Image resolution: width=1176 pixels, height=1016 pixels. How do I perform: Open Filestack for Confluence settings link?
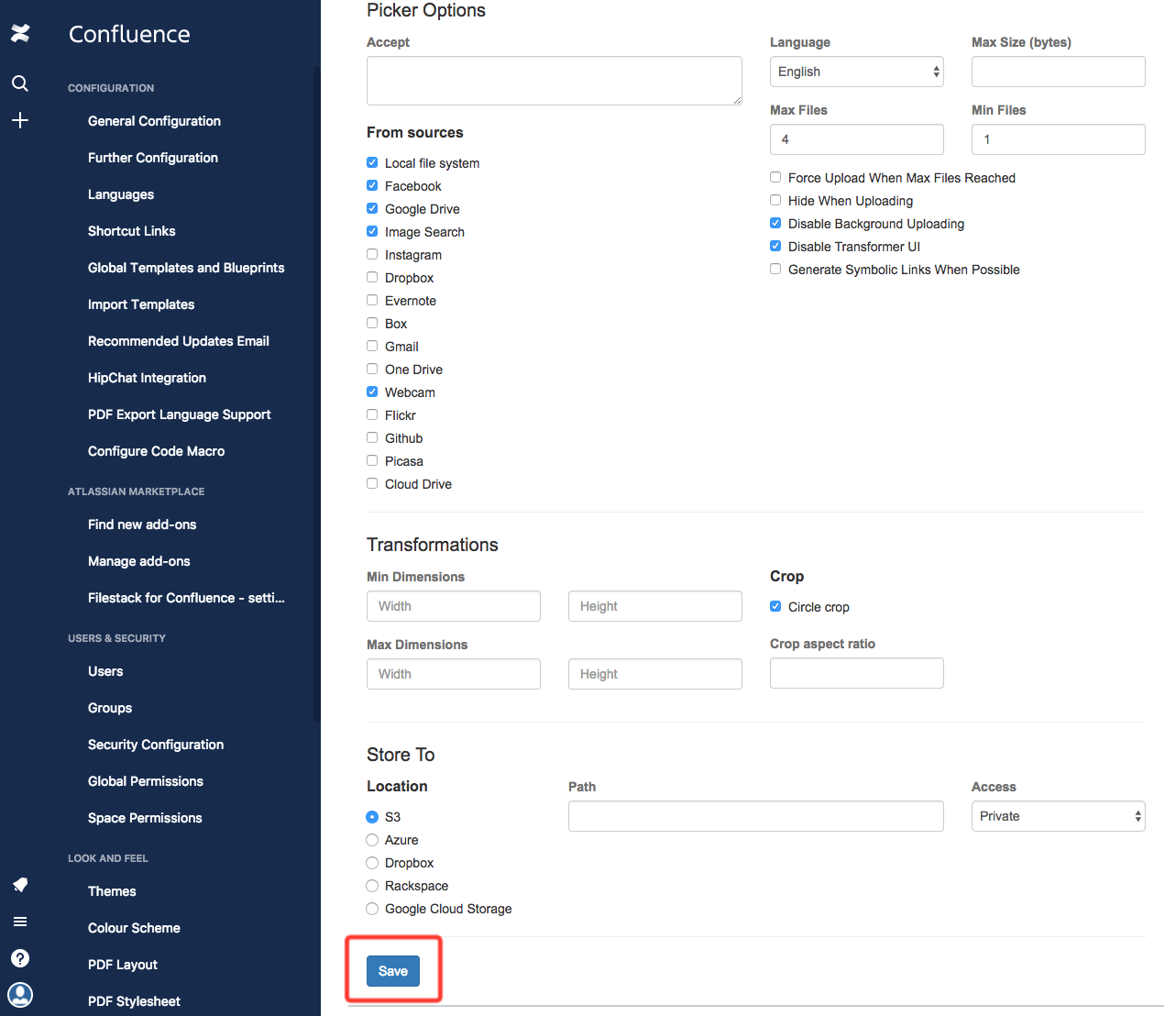tap(186, 598)
